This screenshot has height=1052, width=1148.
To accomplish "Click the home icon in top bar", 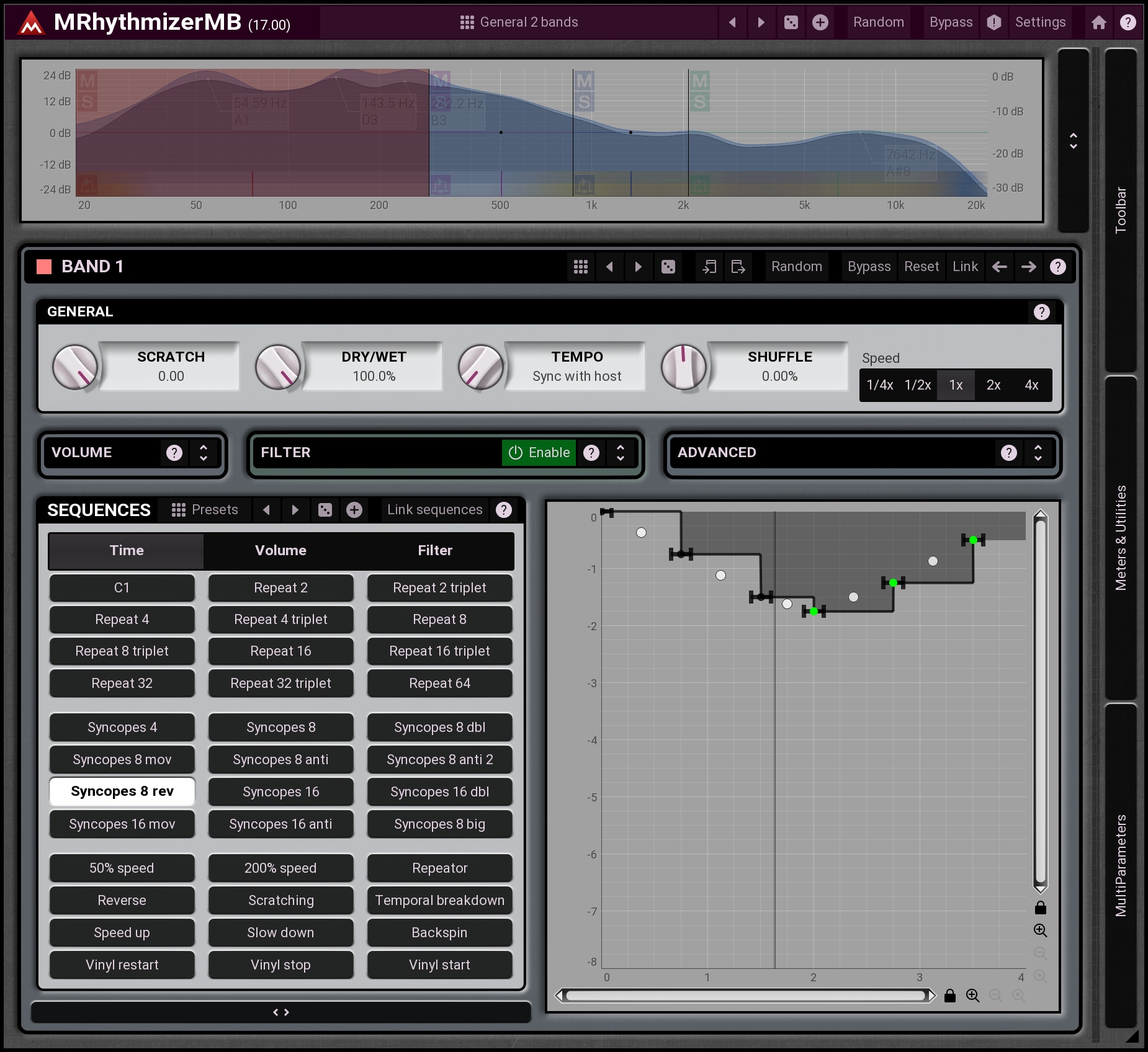I will (1098, 22).
